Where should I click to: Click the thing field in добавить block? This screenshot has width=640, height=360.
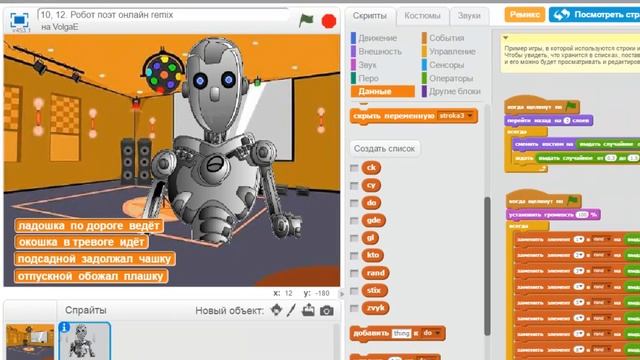click(x=401, y=333)
